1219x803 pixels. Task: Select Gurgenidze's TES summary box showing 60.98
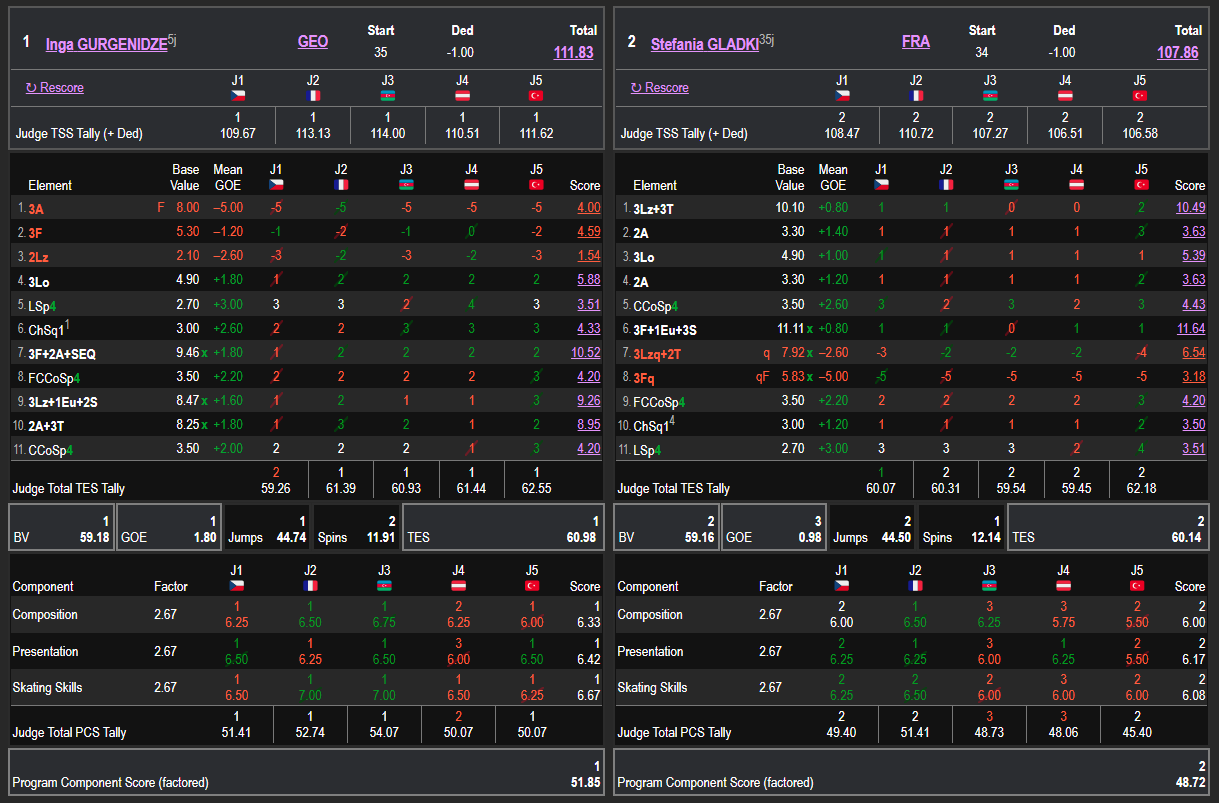(502, 527)
